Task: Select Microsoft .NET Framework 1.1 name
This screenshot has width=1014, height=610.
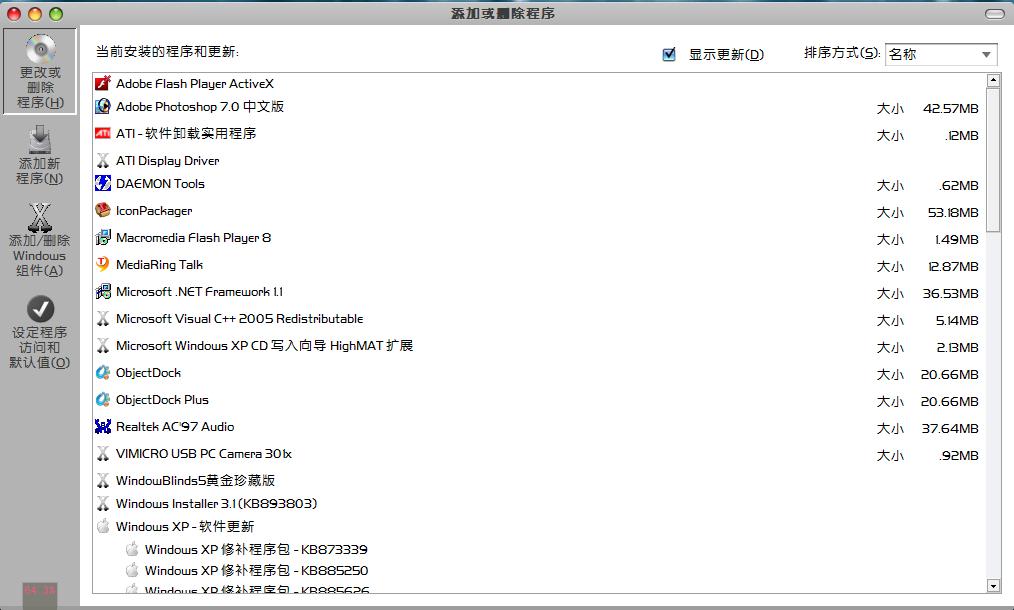Action: tap(199, 292)
